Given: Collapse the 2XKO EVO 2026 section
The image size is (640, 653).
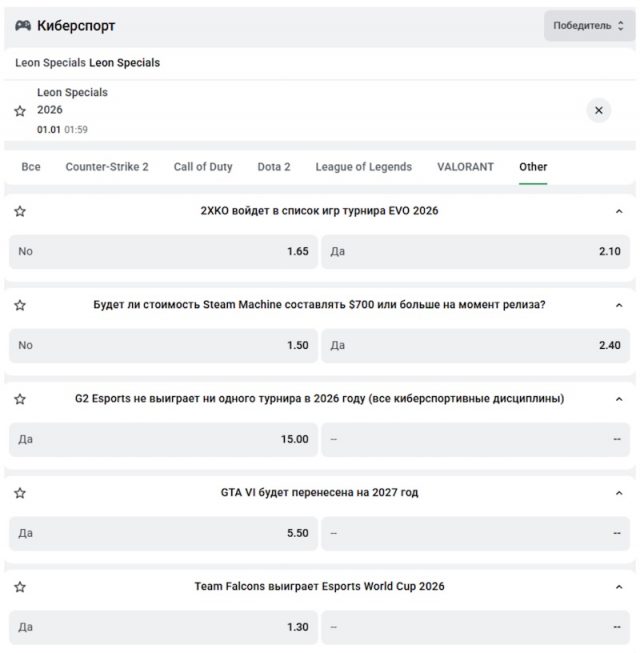Looking at the screenshot, I should tap(618, 211).
